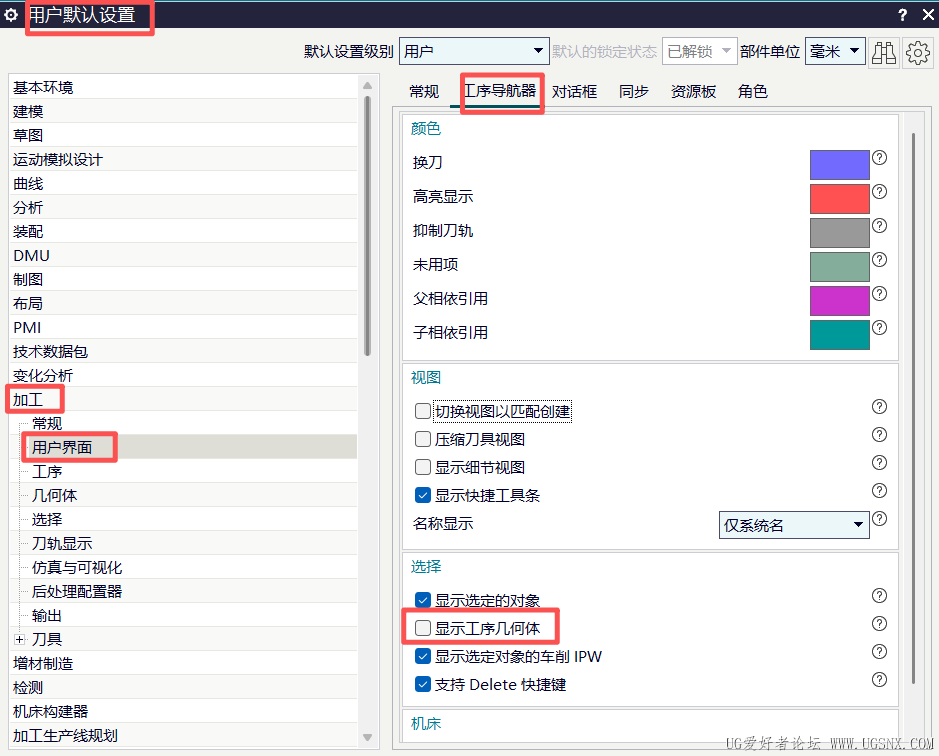Image resolution: width=939 pixels, height=756 pixels.
Task: Open help icon for 高亮显示 color
Action: click(879, 192)
